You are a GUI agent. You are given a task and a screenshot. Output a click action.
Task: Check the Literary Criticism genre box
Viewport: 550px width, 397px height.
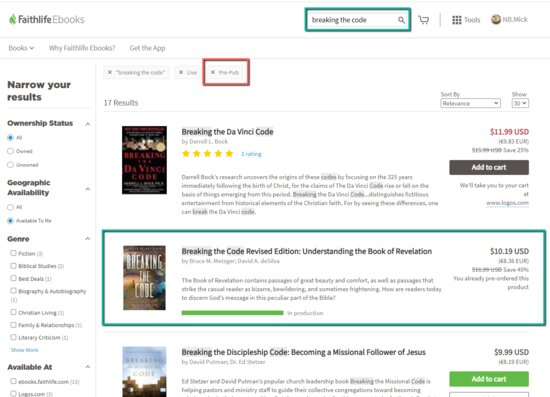(13, 337)
